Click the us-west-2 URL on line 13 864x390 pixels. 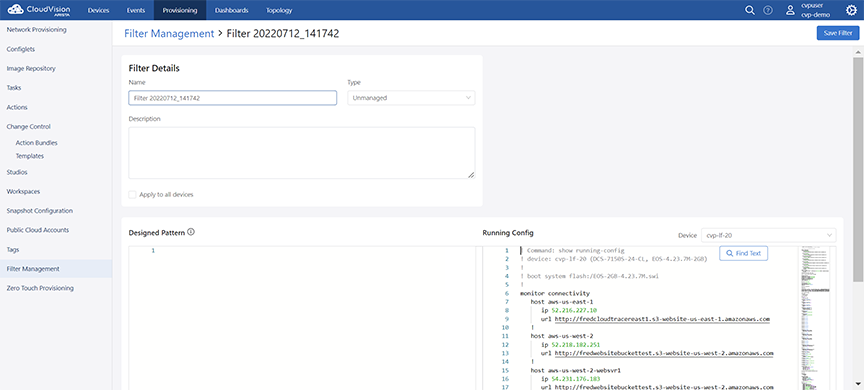point(664,353)
